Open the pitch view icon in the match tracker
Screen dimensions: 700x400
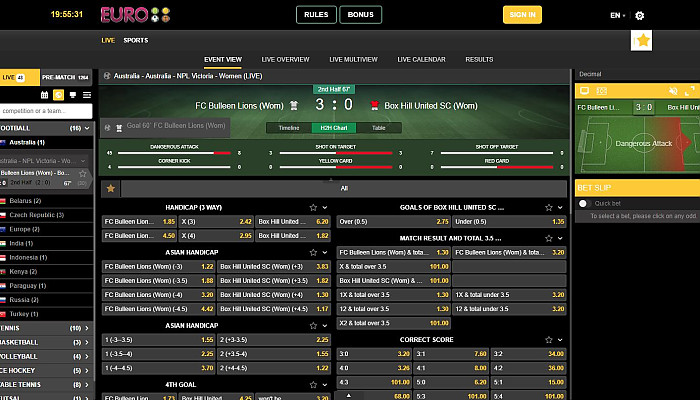tap(602, 91)
